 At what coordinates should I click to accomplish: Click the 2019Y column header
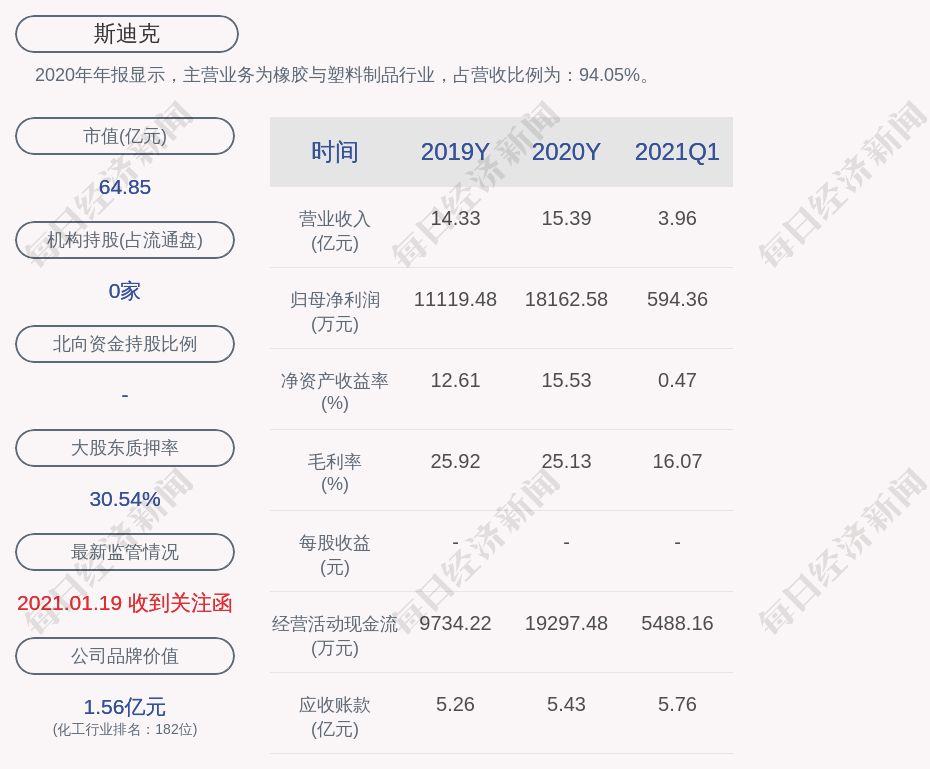(x=456, y=152)
